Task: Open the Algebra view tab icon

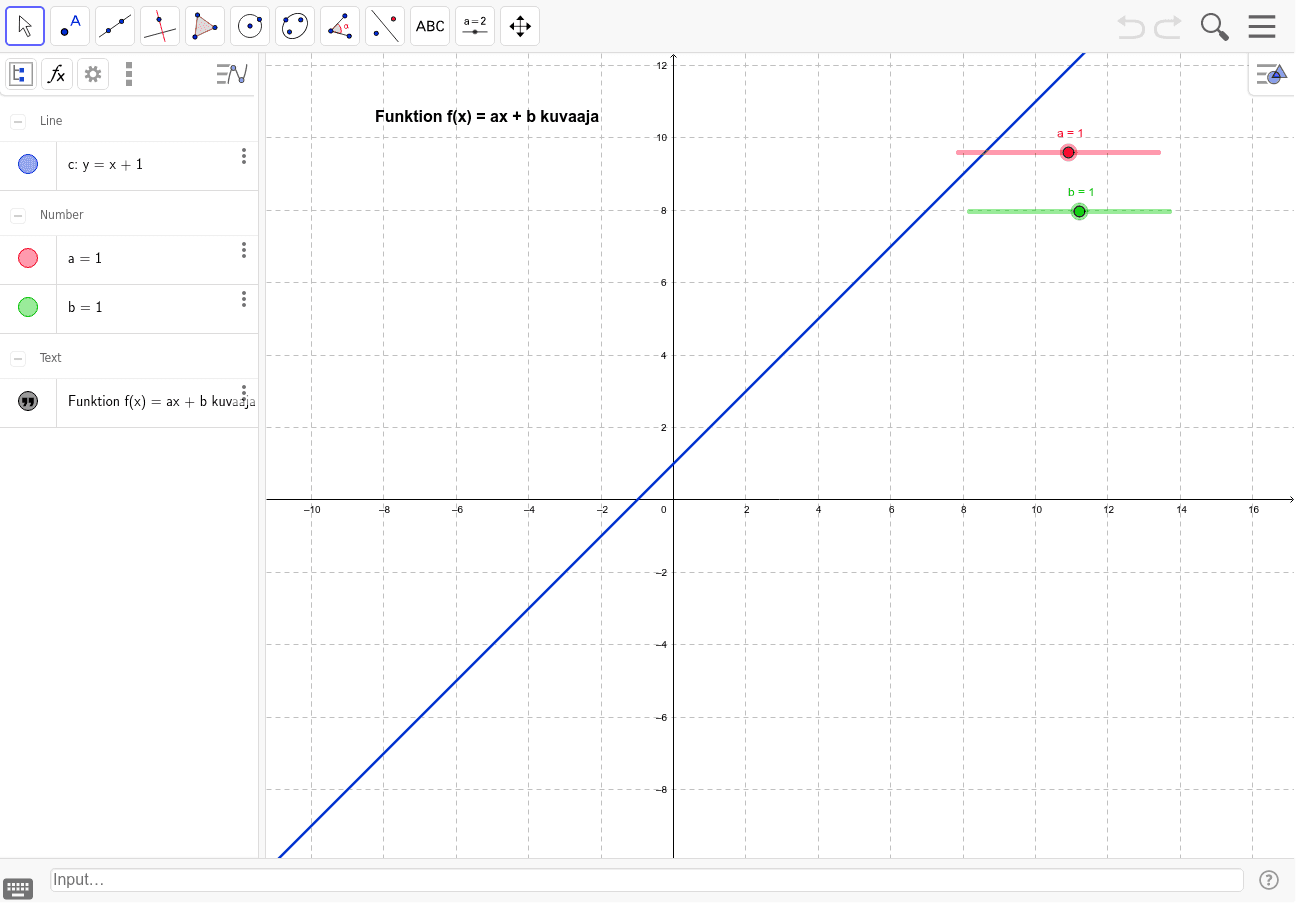Action: click(20, 74)
